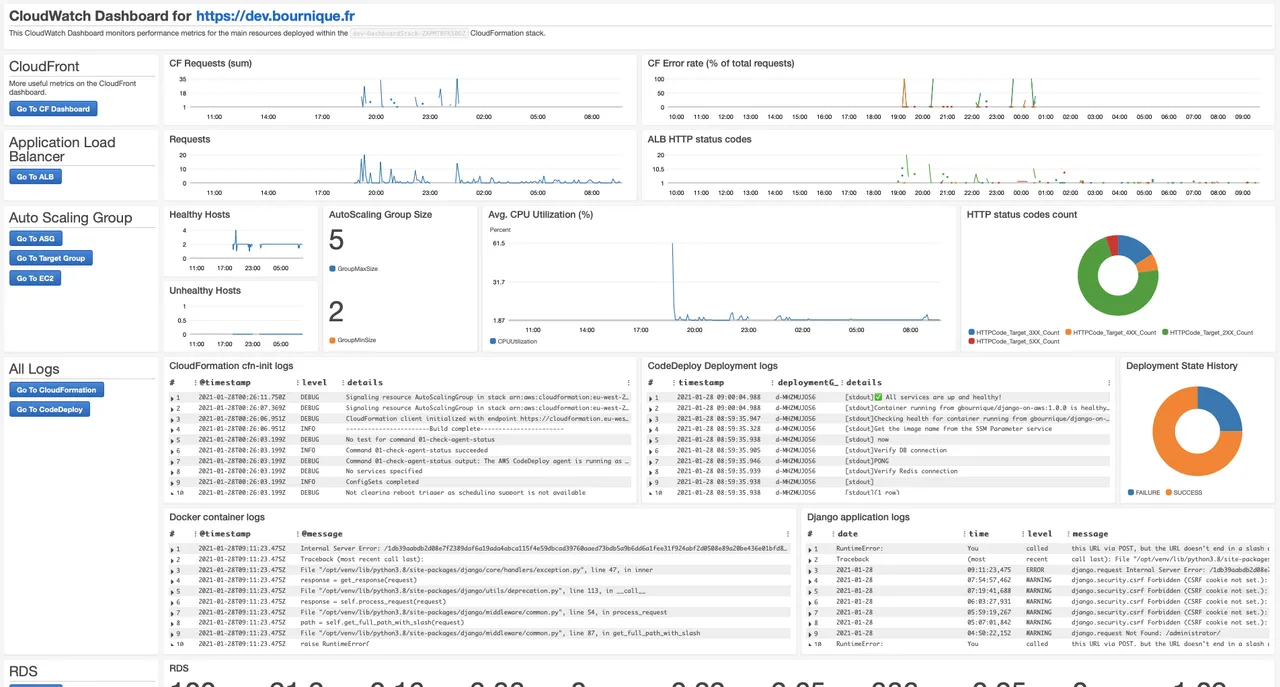Image resolution: width=1280 pixels, height=687 pixels.
Task: Click the column handle after cfn-init details header
Action: [x=628, y=382]
